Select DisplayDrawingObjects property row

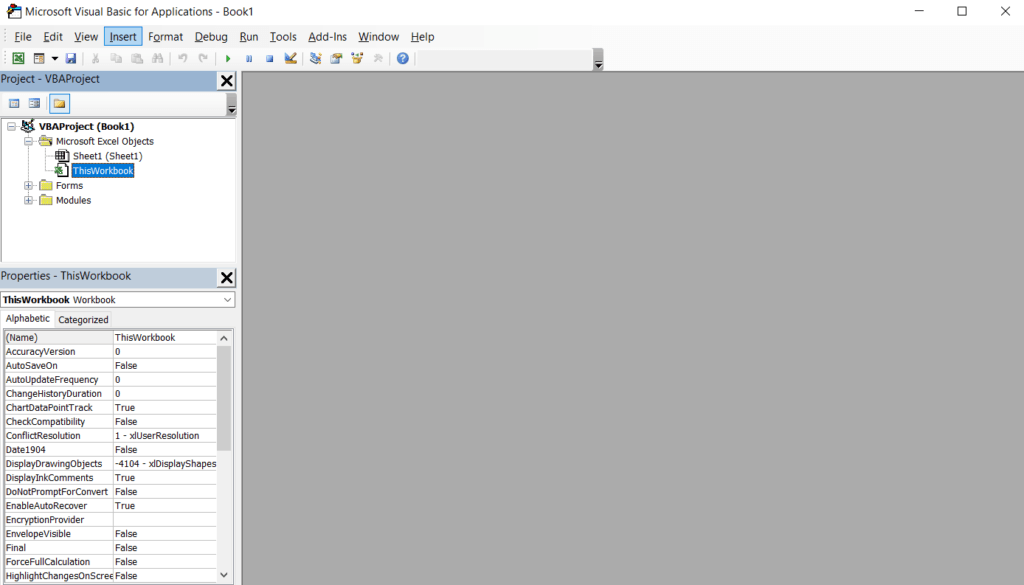(x=110, y=464)
